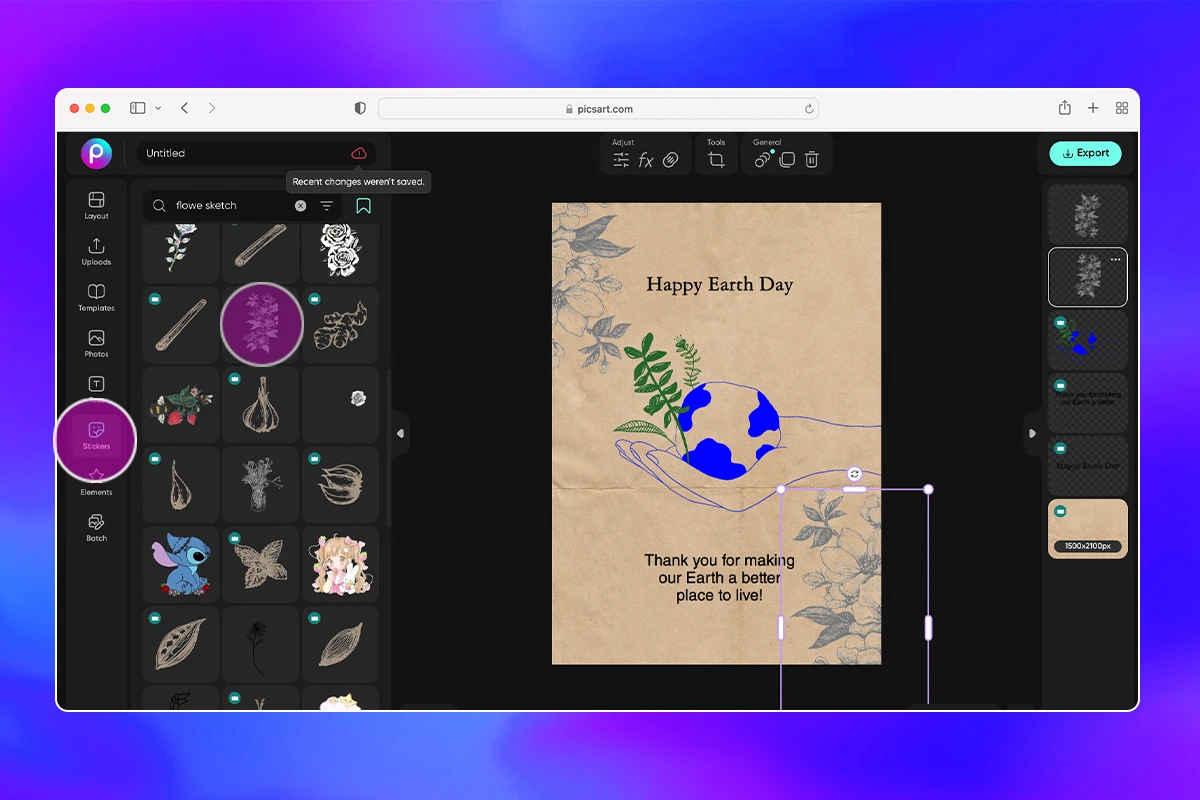
Task: Open the Templates section
Action: pos(96,296)
